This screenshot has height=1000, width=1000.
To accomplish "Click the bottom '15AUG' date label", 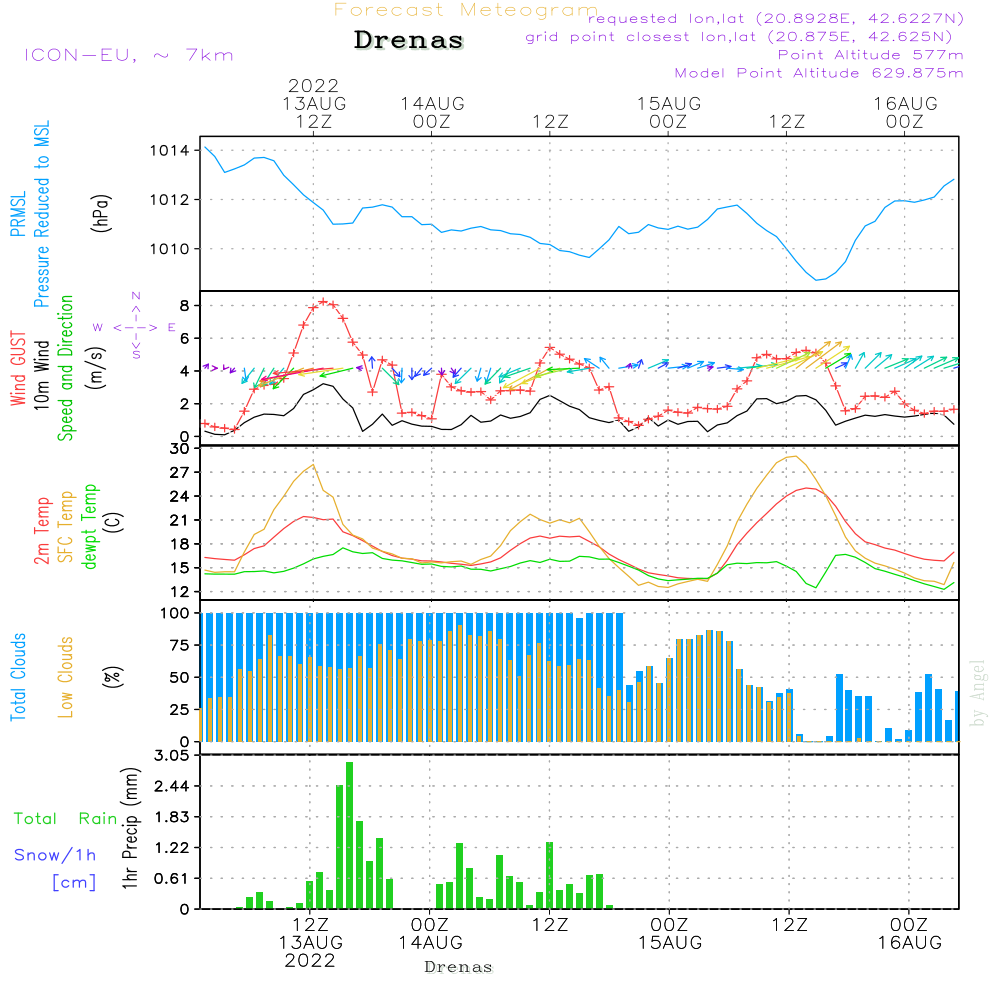I will (x=670, y=943).
